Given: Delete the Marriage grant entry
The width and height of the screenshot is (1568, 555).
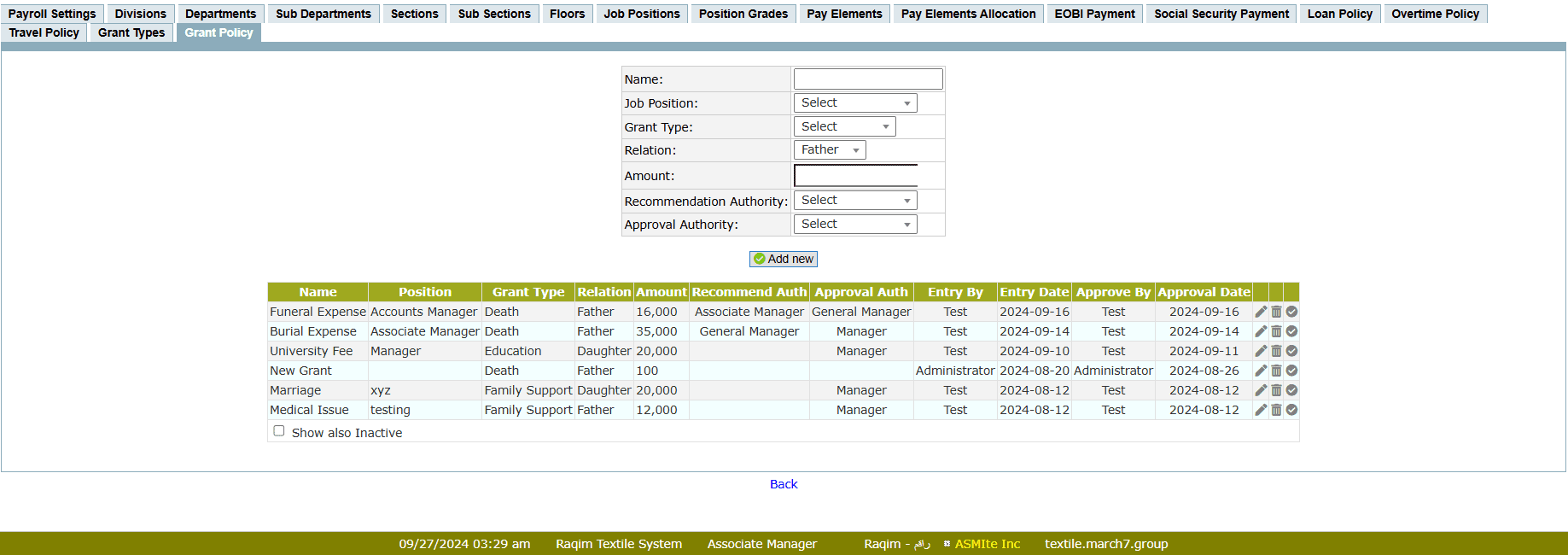Looking at the screenshot, I should click(x=1276, y=390).
